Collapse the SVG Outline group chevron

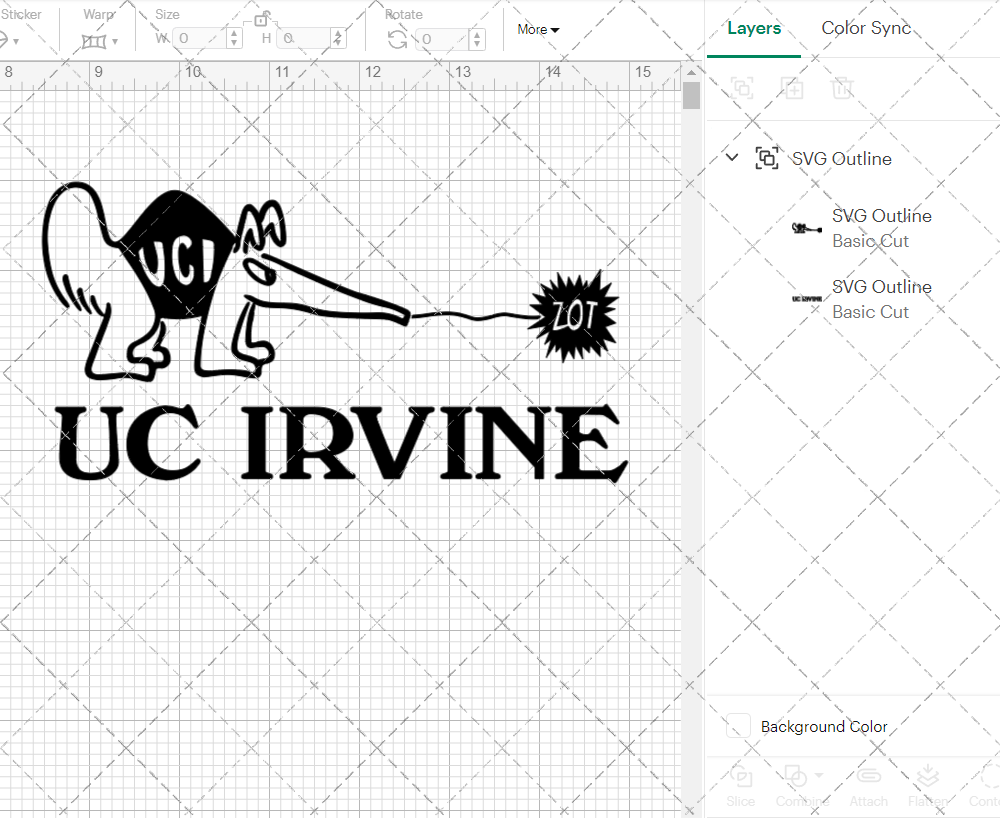pos(731,157)
